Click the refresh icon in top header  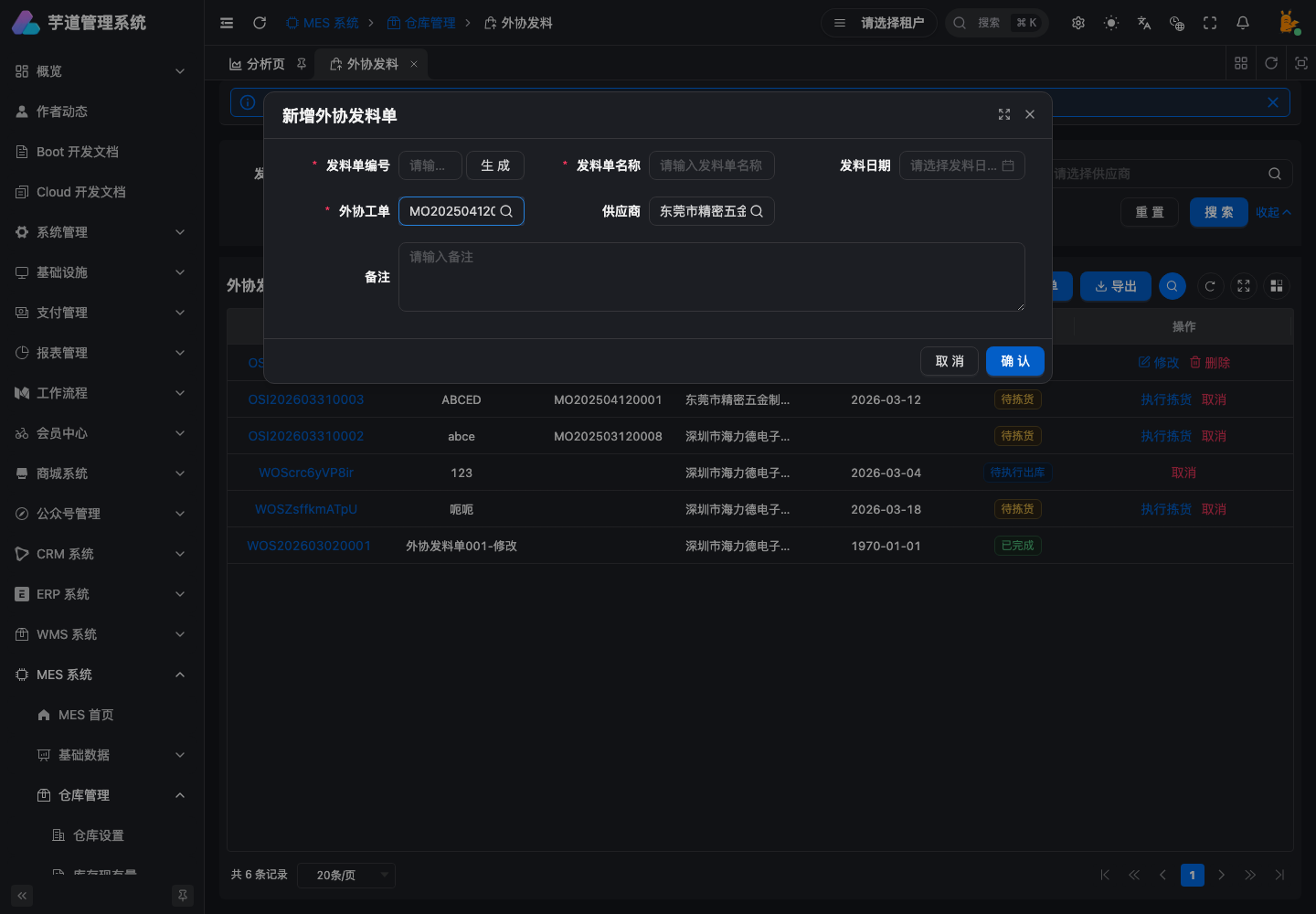coord(260,23)
